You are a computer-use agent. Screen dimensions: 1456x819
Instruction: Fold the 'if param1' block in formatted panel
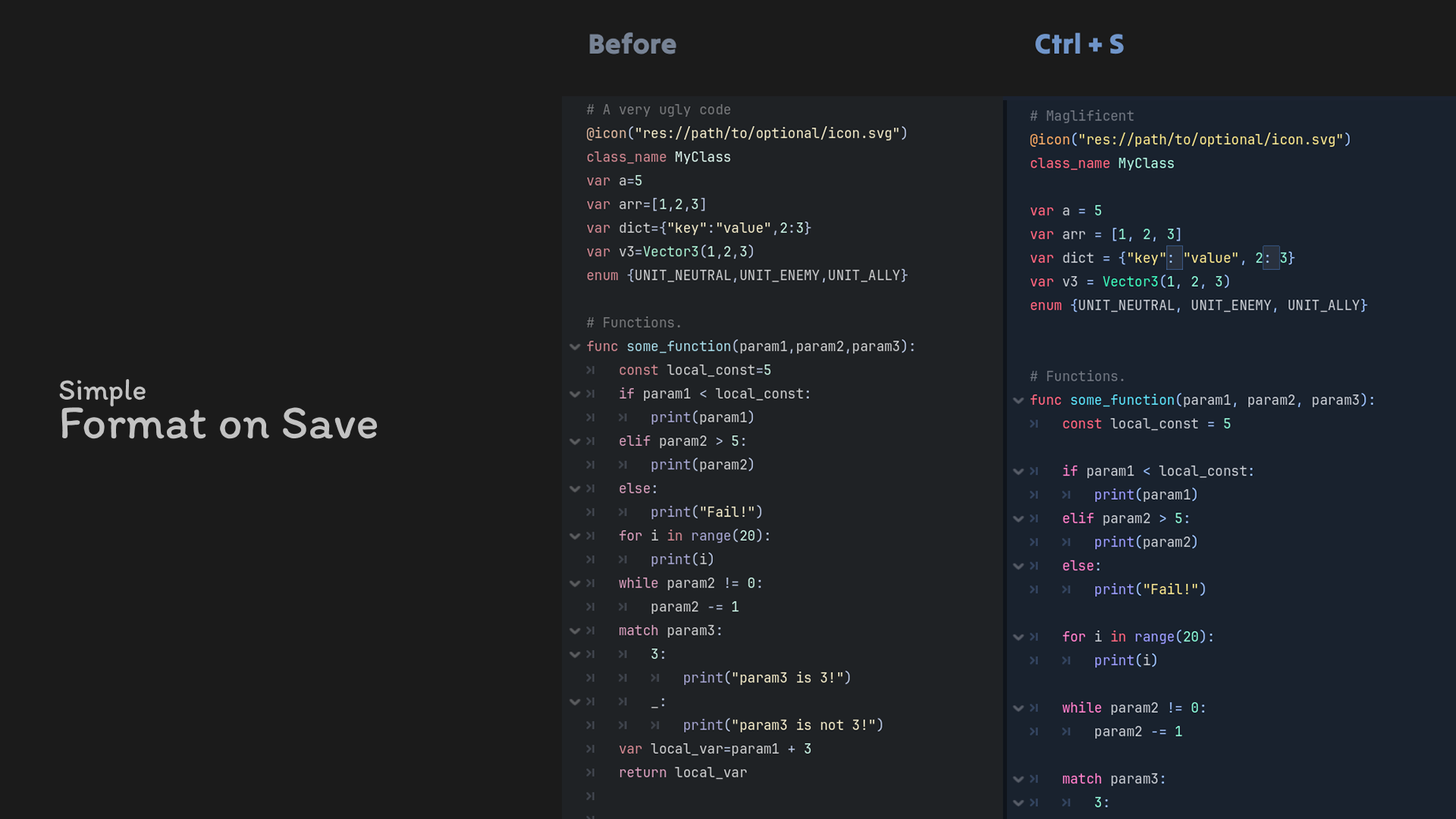(1018, 472)
